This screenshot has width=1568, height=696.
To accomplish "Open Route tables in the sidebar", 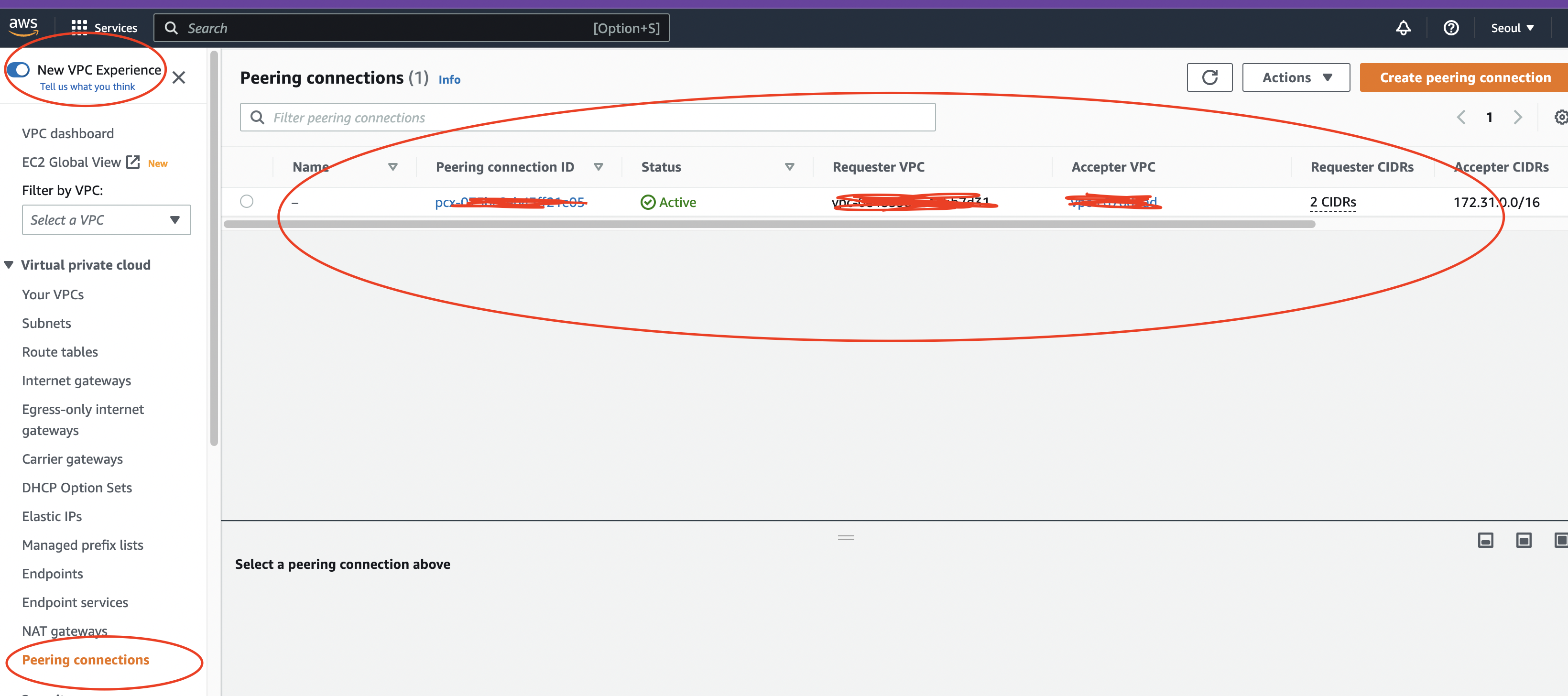I will tap(60, 351).
